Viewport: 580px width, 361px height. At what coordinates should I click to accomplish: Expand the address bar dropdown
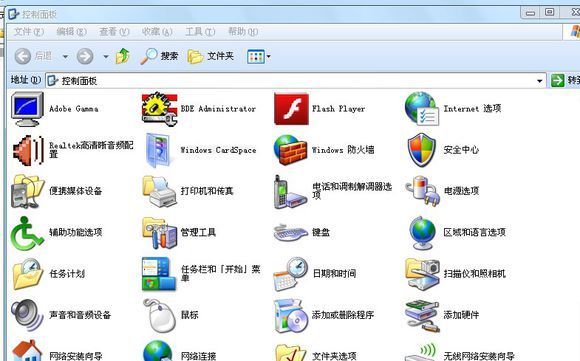point(540,81)
